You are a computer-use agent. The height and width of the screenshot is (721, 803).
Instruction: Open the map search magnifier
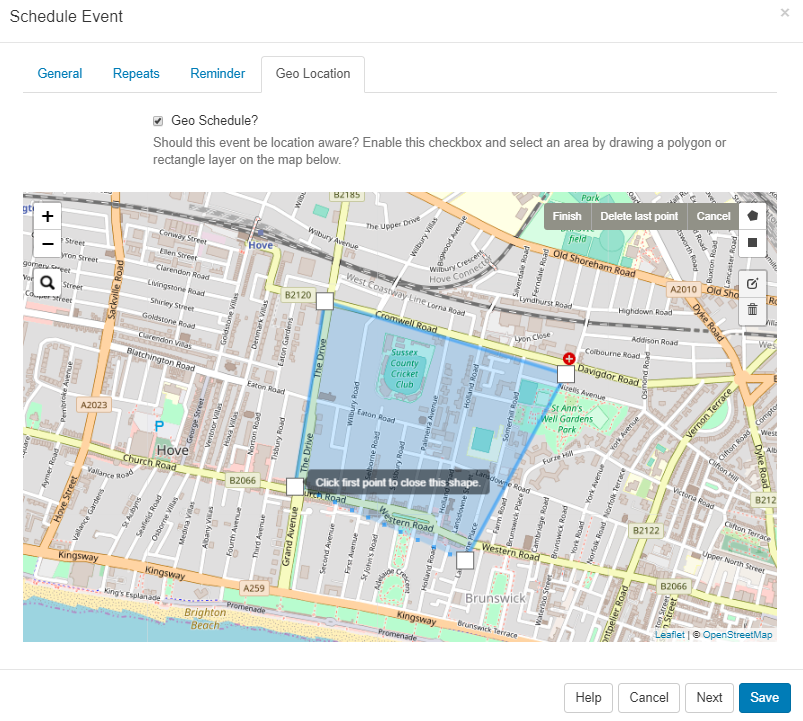click(47, 283)
